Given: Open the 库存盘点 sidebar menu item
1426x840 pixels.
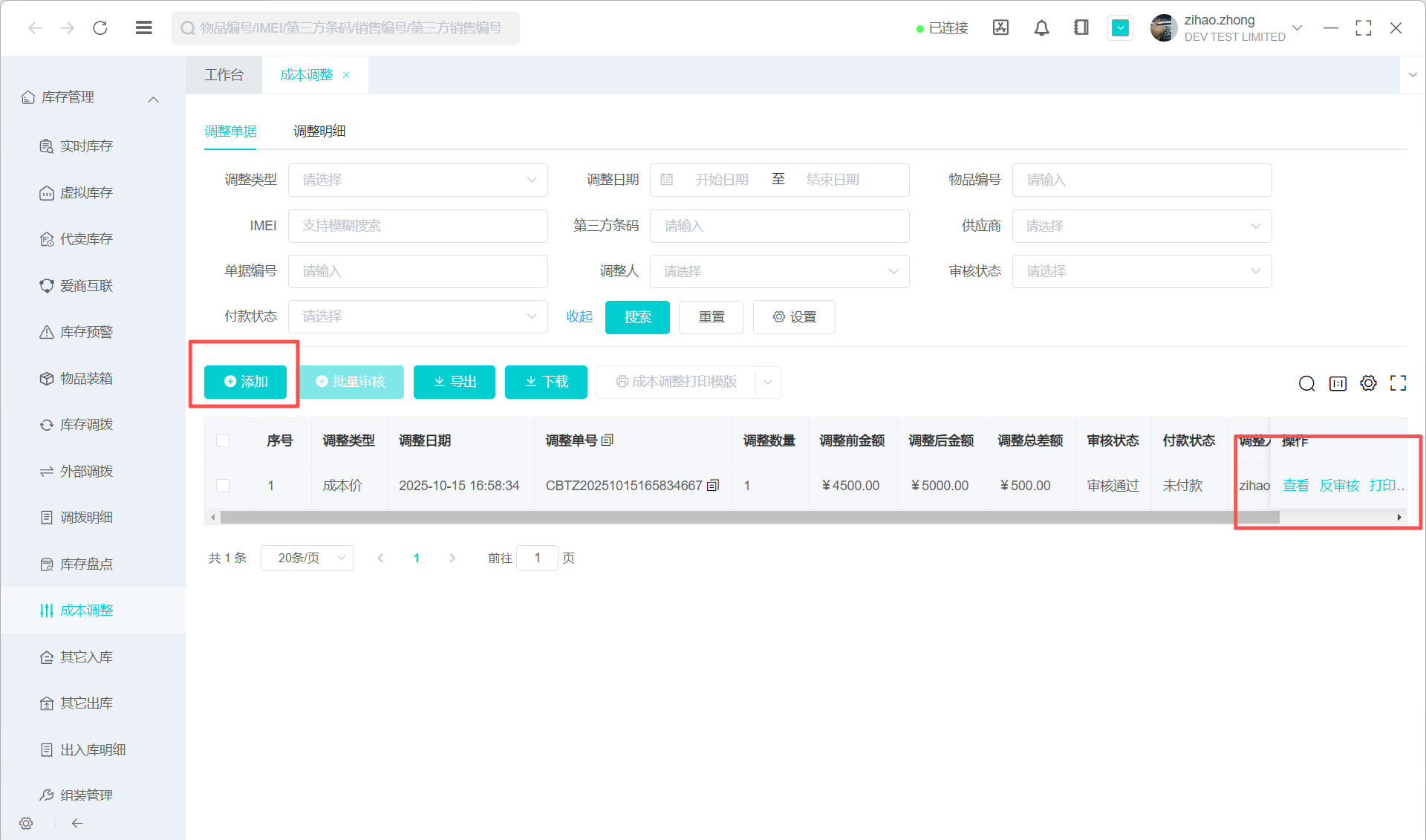Looking at the screenshot, I should [86, 564].
